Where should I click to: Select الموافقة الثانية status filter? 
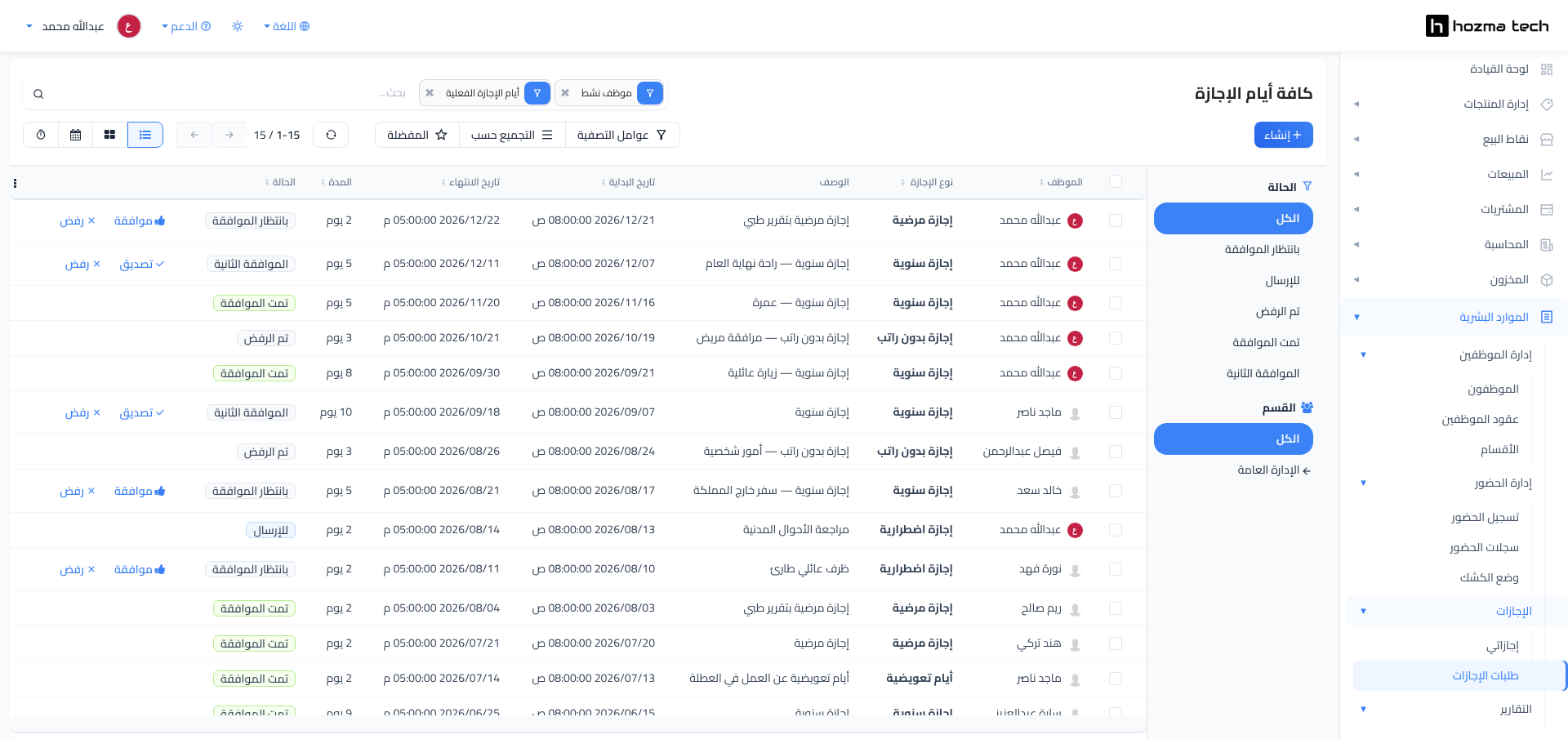(1233, 373)
